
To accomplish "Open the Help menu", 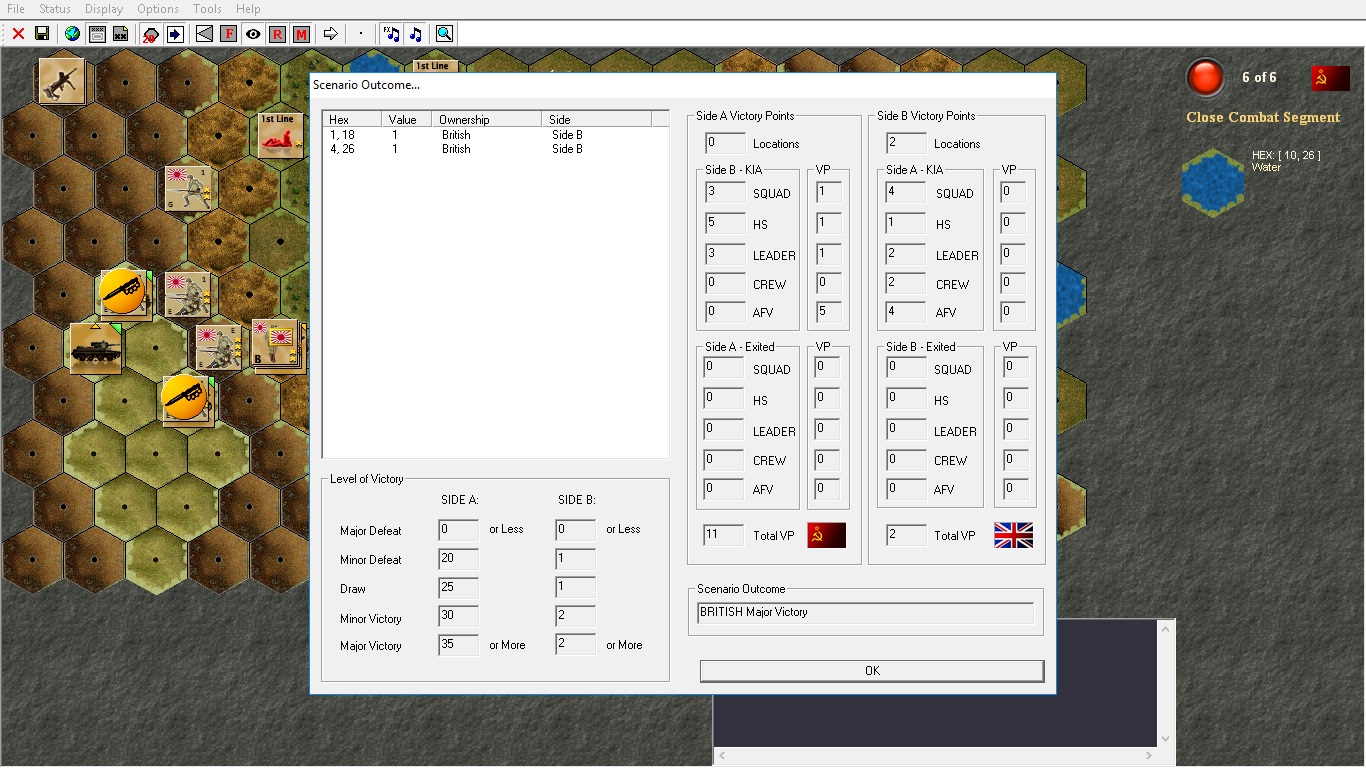I will (248, 9).
